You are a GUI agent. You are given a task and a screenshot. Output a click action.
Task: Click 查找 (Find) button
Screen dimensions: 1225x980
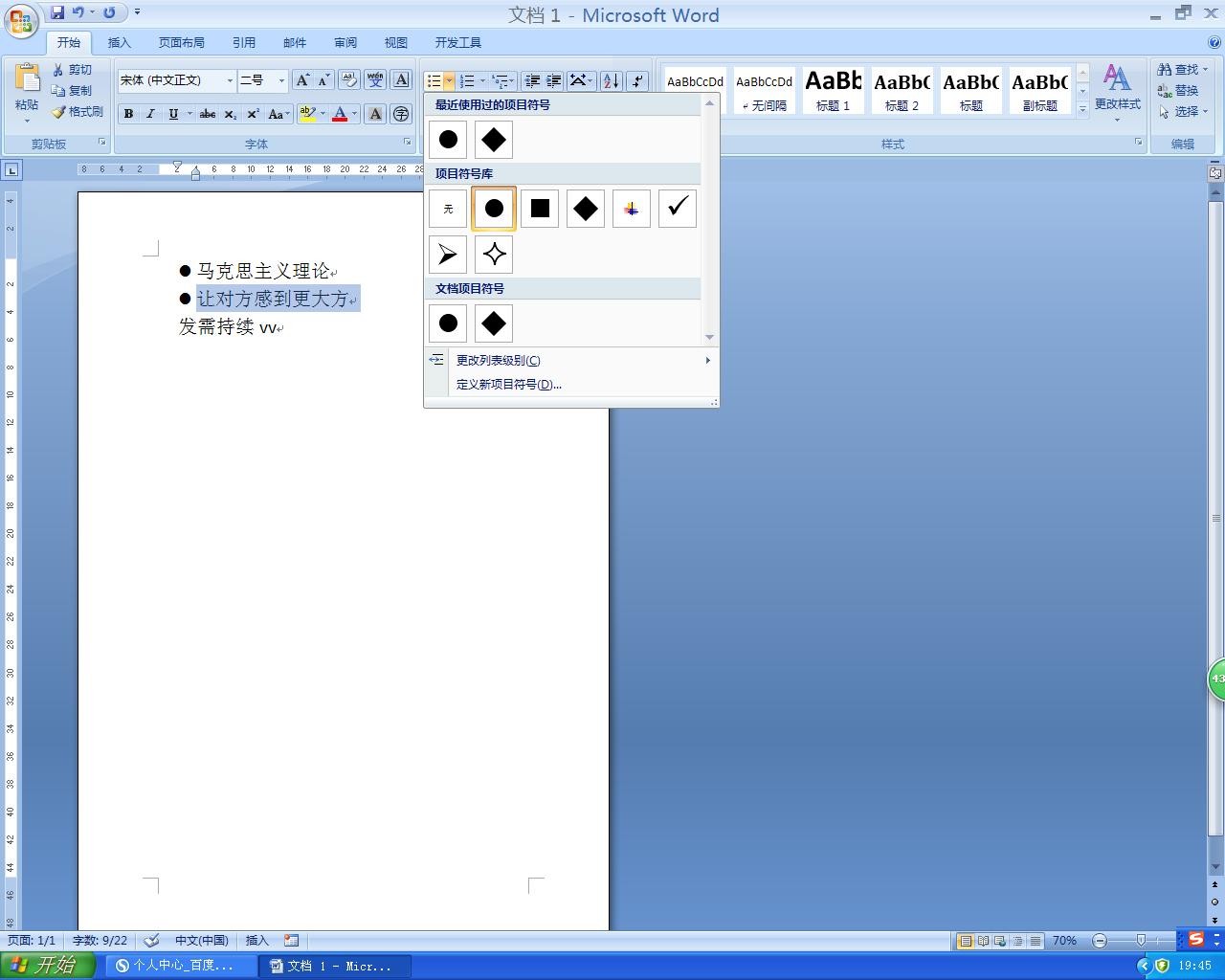[x=1183, y=69]
